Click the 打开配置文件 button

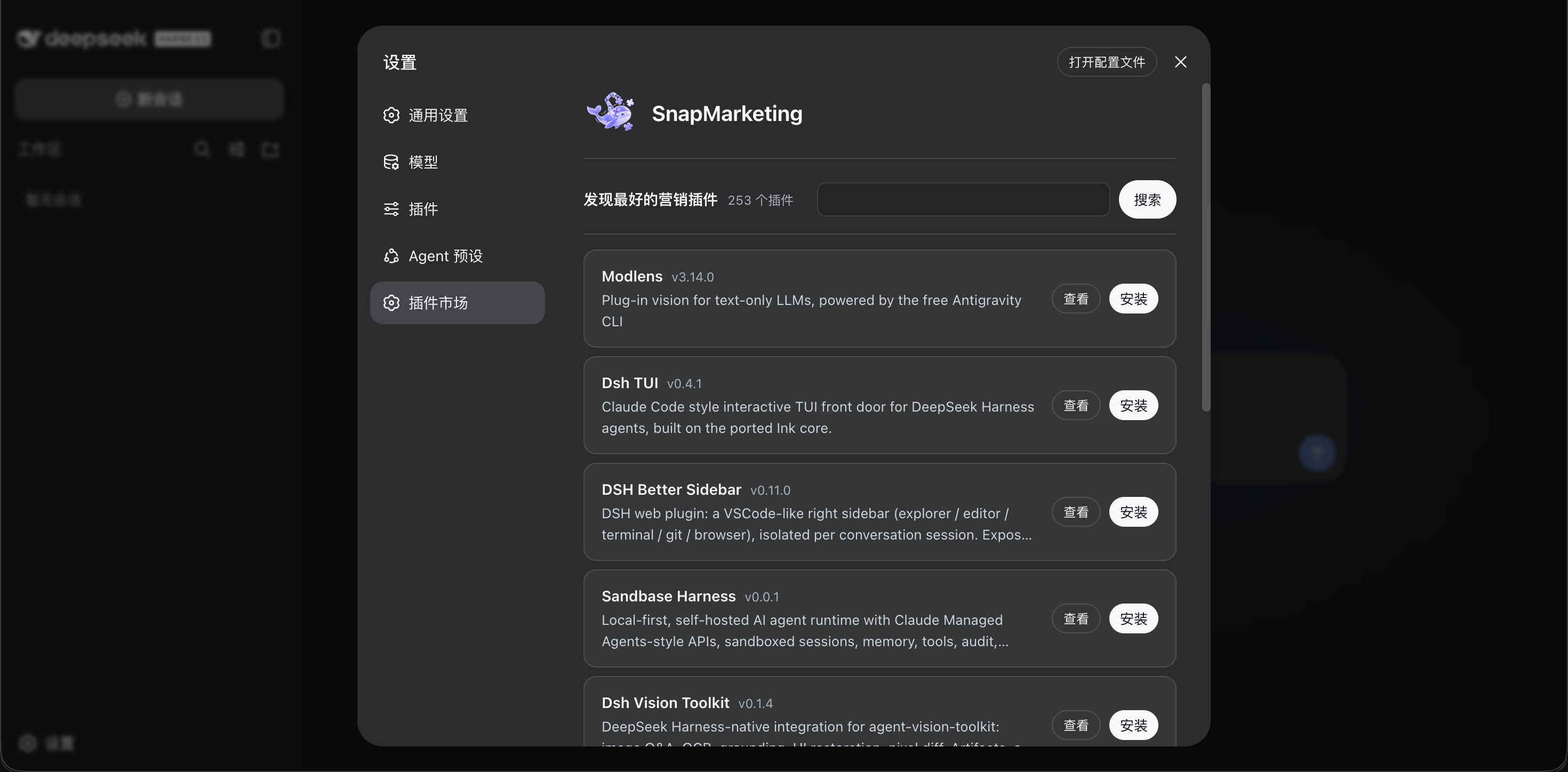[x=1107, y=62]
